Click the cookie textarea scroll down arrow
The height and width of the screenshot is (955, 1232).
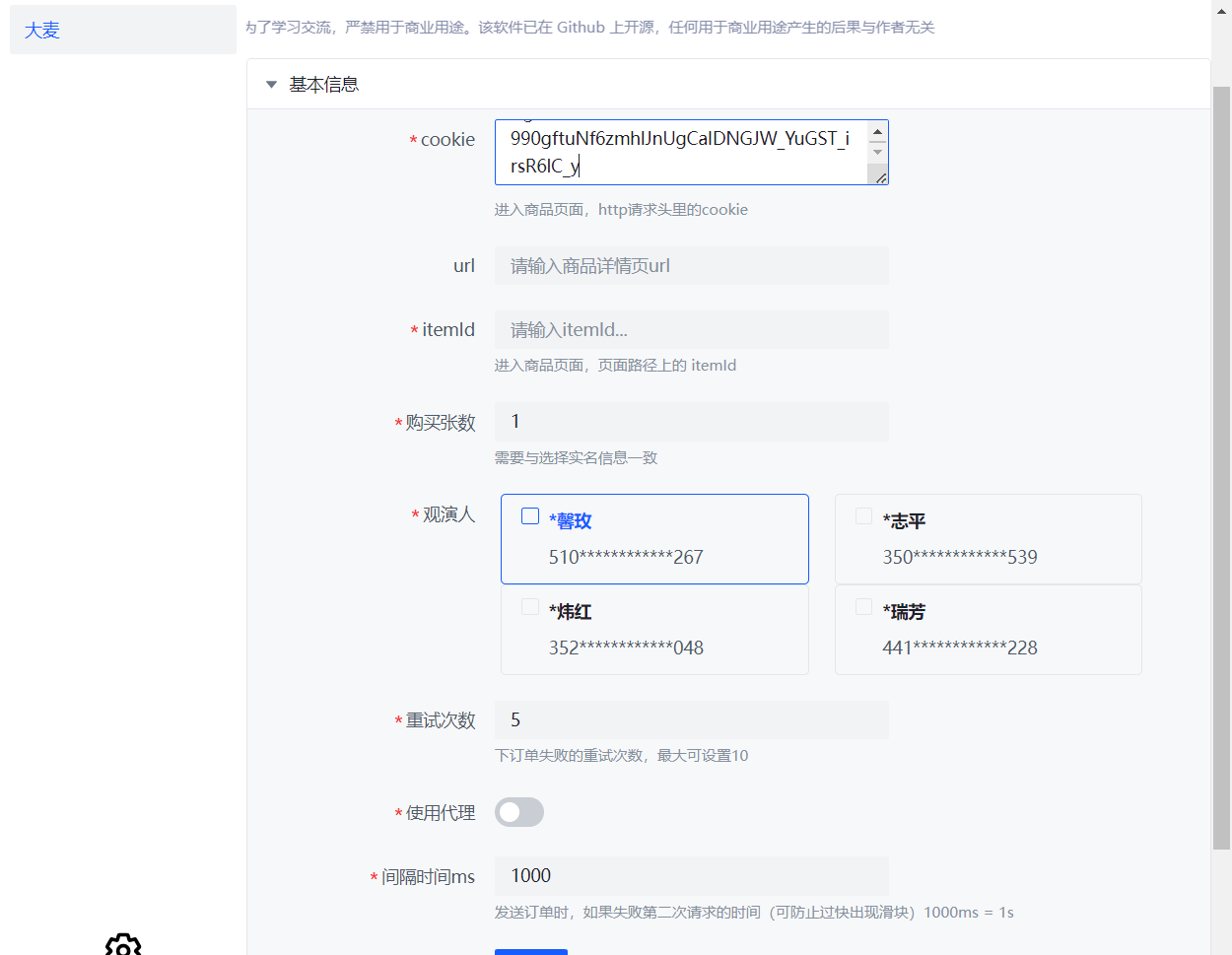(877, 153)
